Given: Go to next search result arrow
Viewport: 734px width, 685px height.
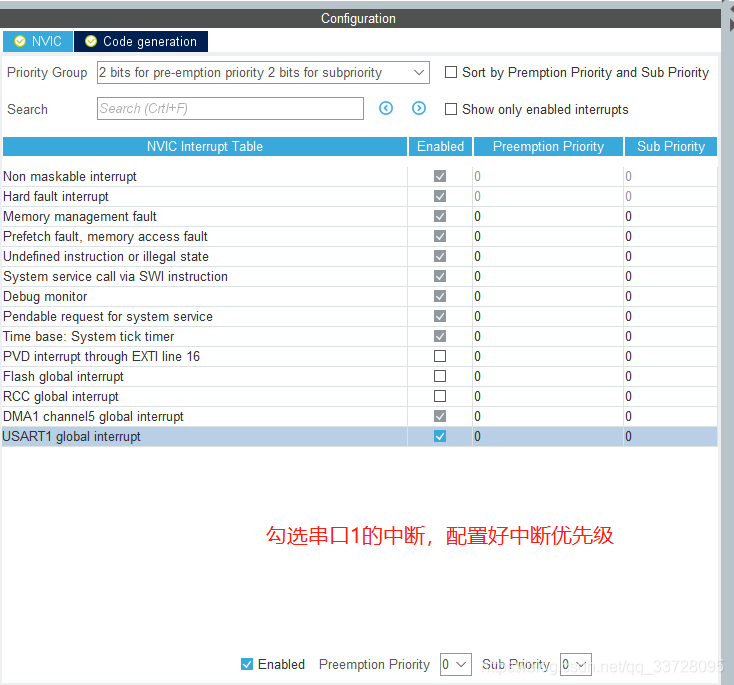Looking at the screenshot, I should click(419, 109).
